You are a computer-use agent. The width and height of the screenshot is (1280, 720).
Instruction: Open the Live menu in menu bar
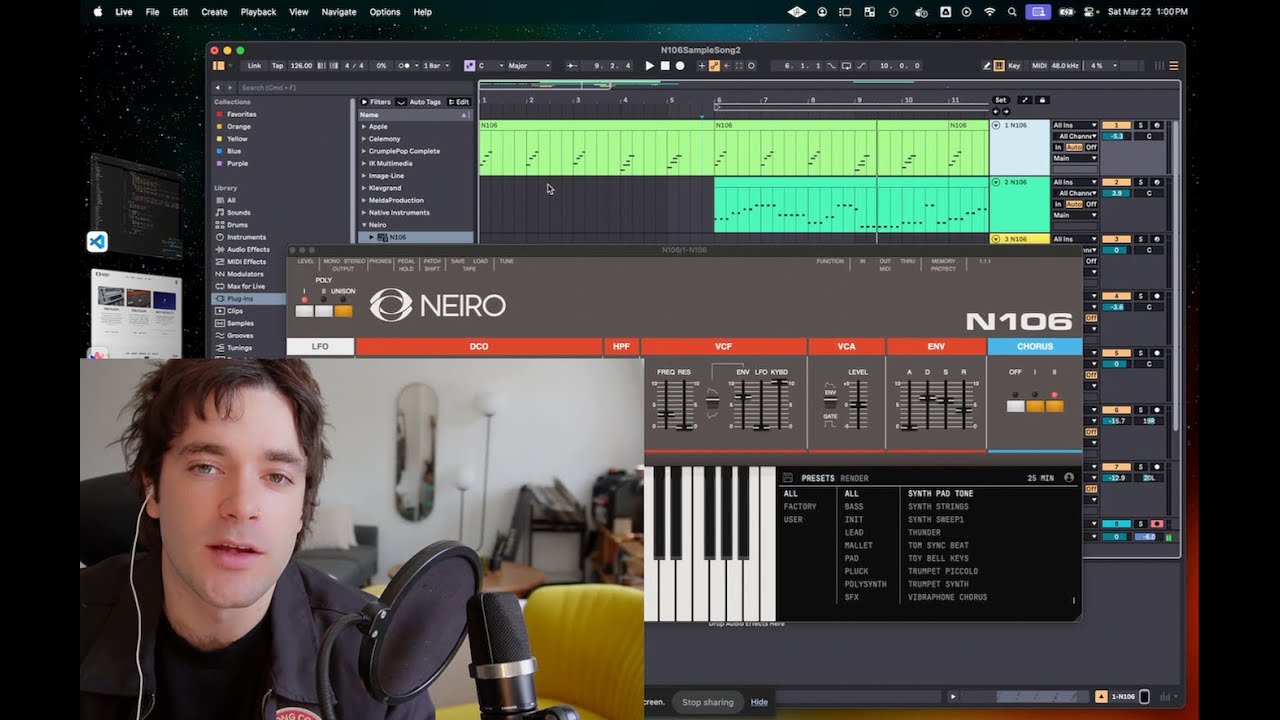(124, 12)
